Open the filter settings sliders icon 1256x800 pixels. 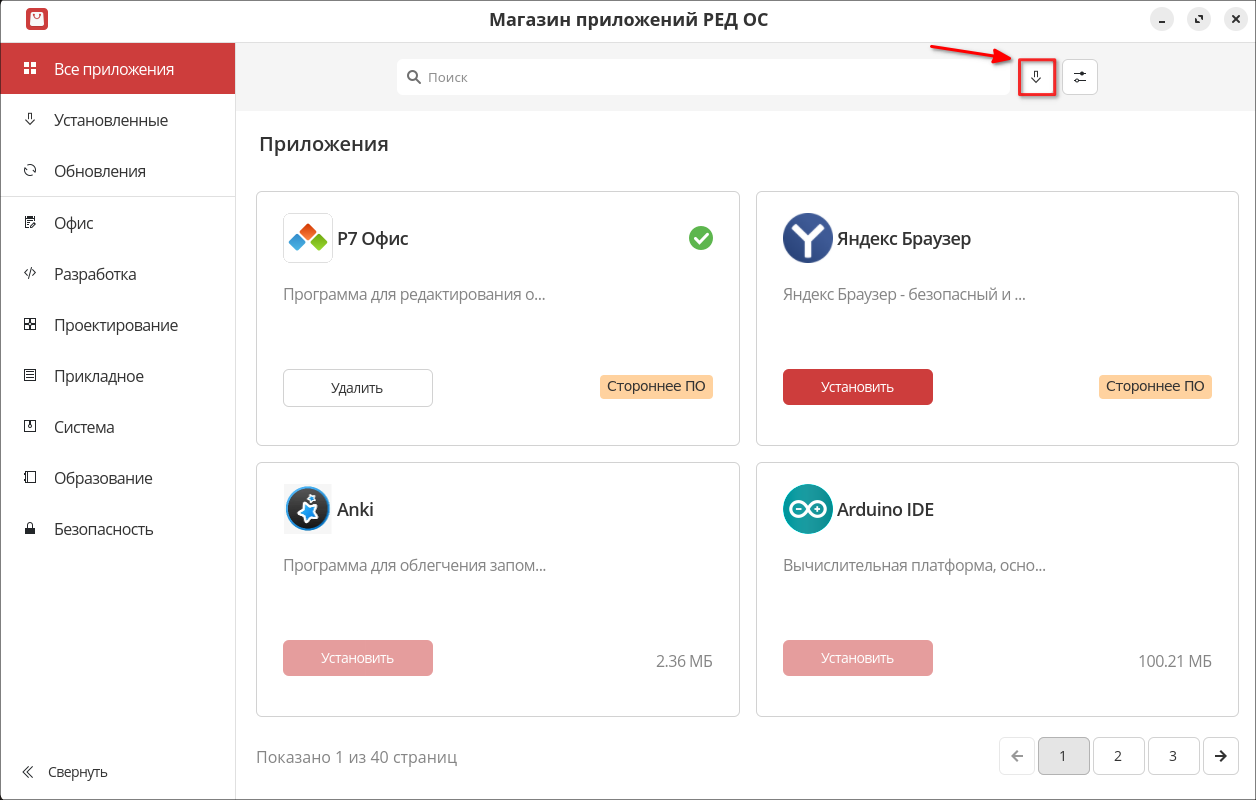1080,77
